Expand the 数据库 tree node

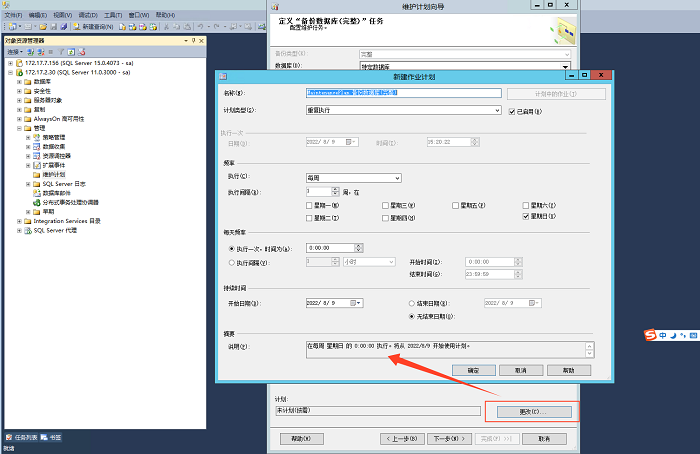coord(19,82)
